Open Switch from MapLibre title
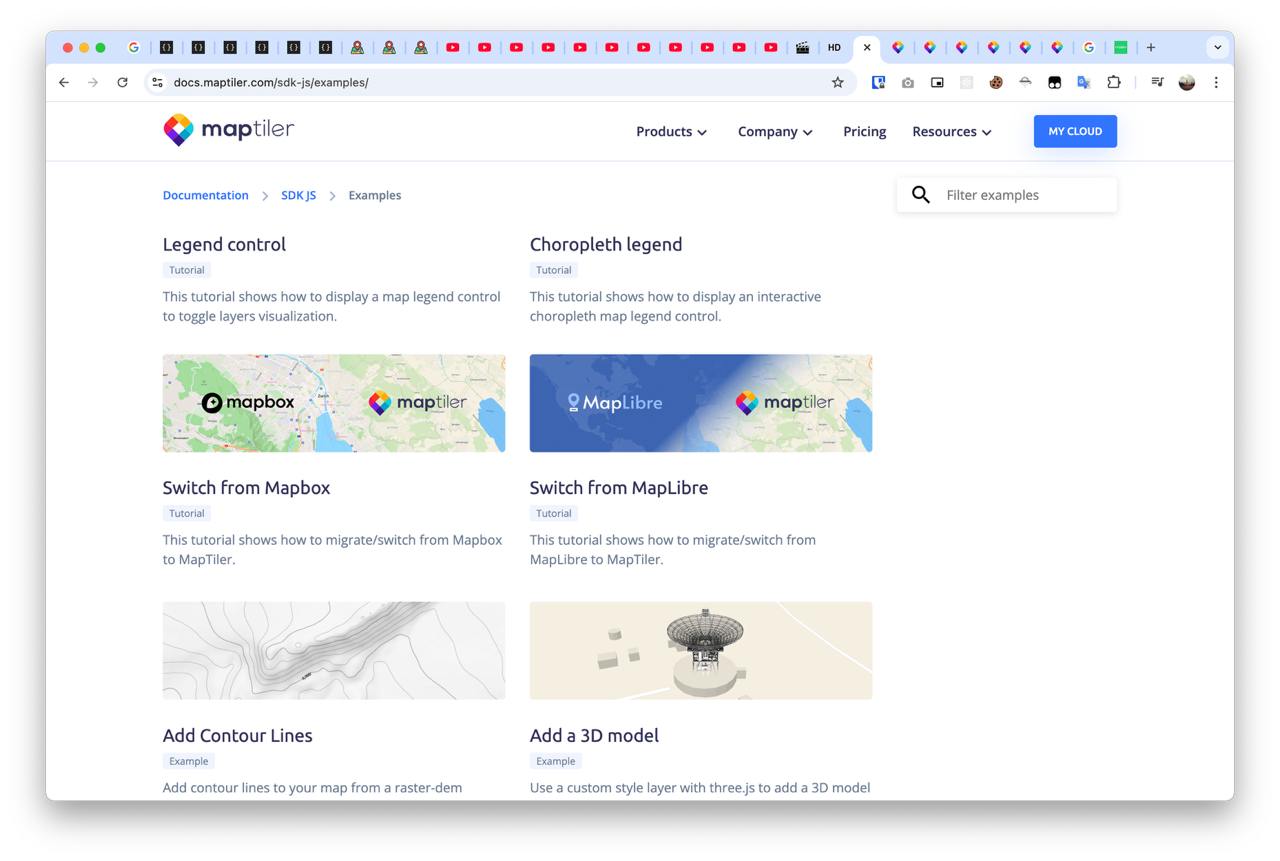The height and width of the screenshot is (861, 1280). click(619, 488)
